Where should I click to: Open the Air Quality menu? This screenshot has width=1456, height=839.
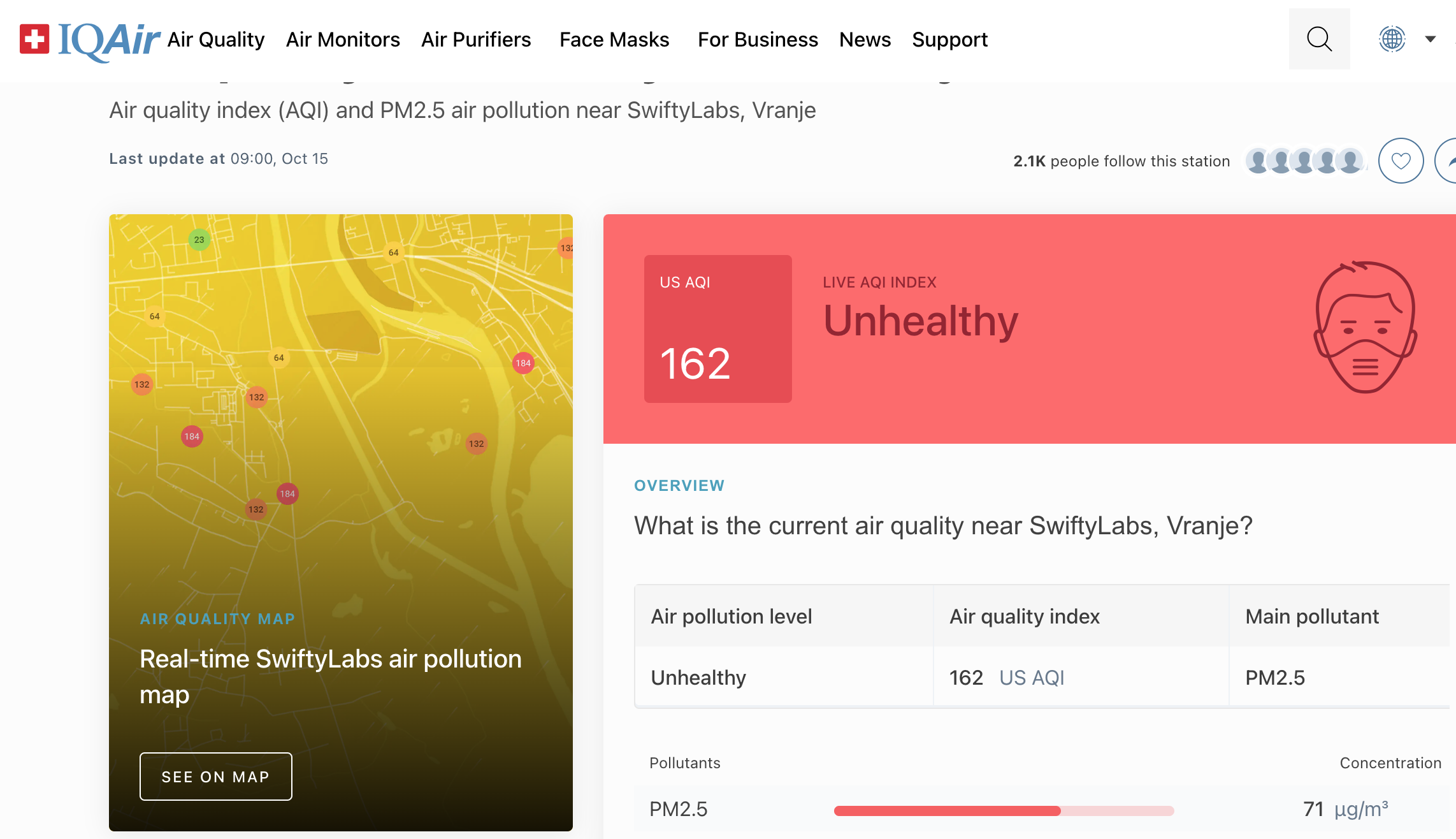tap(215, 40)
